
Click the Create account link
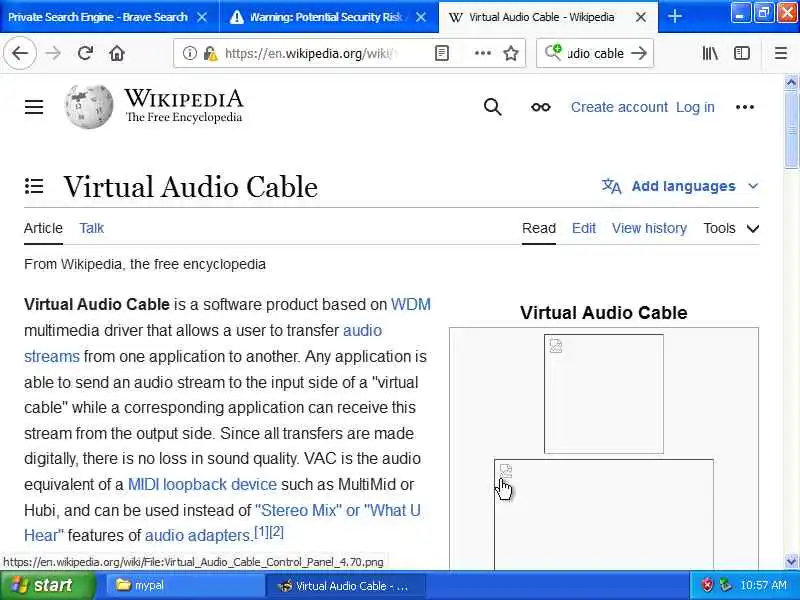[x=619, y=107]
